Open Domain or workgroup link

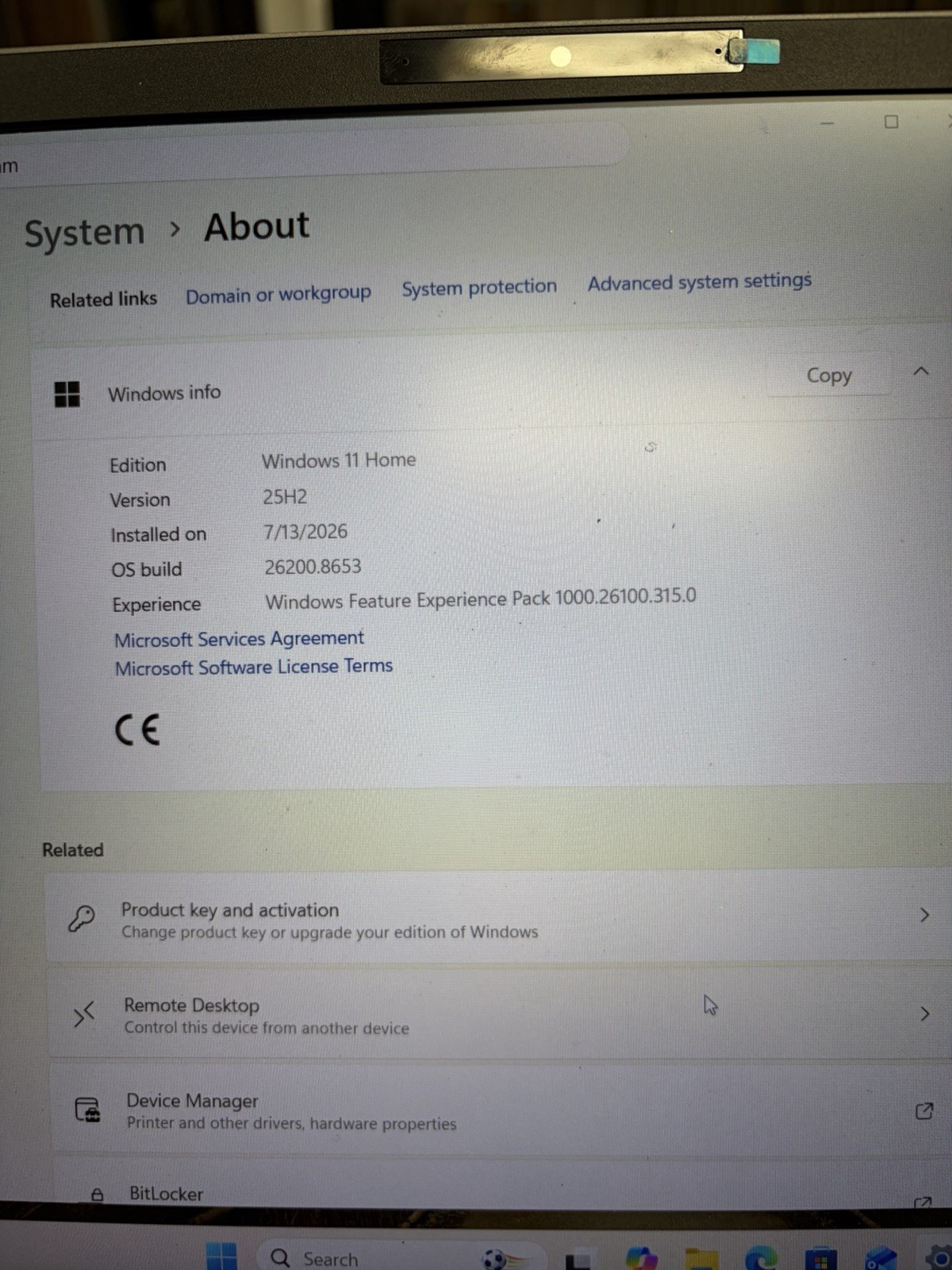point(278,294)
